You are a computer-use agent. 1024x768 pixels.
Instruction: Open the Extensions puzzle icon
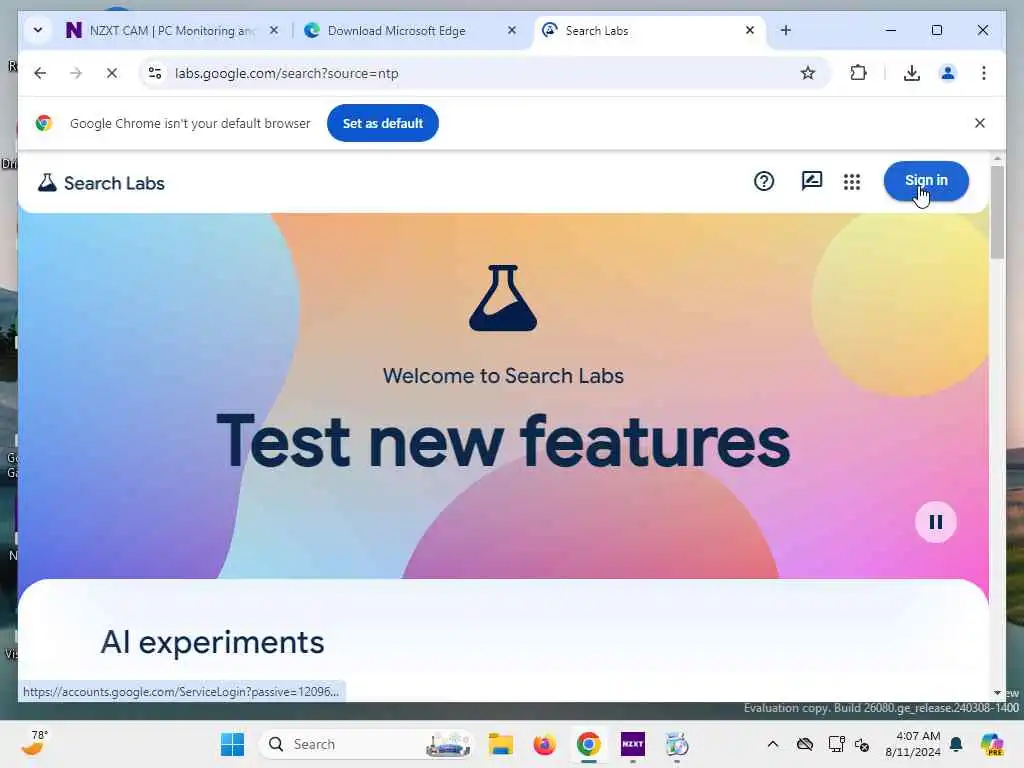pos(858,73)
